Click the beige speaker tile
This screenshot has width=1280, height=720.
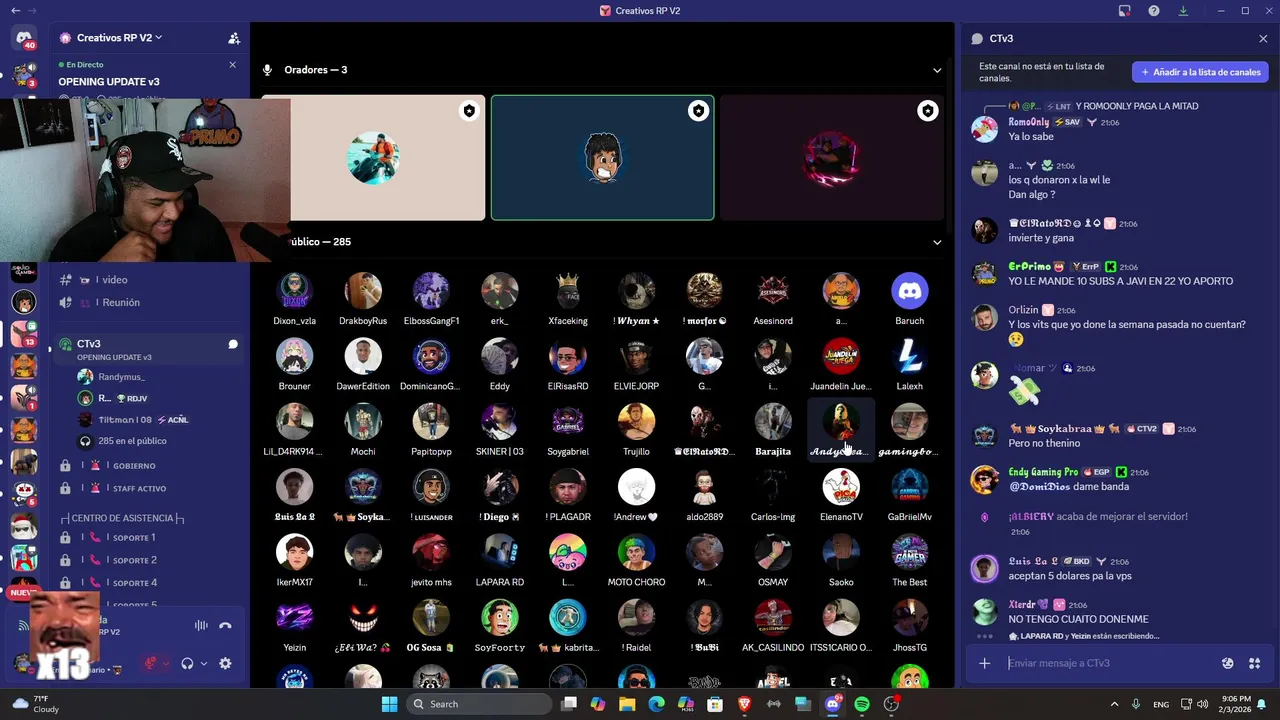pyautogui.click(x=373, y=157)
